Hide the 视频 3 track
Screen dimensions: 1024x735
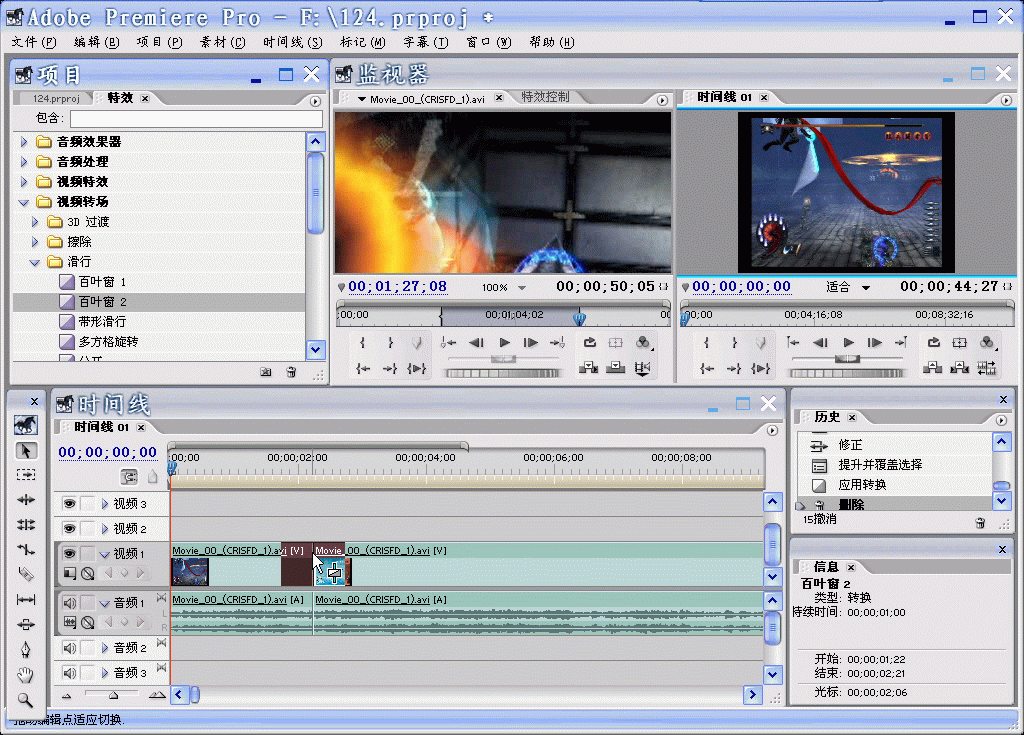(69, 503)
